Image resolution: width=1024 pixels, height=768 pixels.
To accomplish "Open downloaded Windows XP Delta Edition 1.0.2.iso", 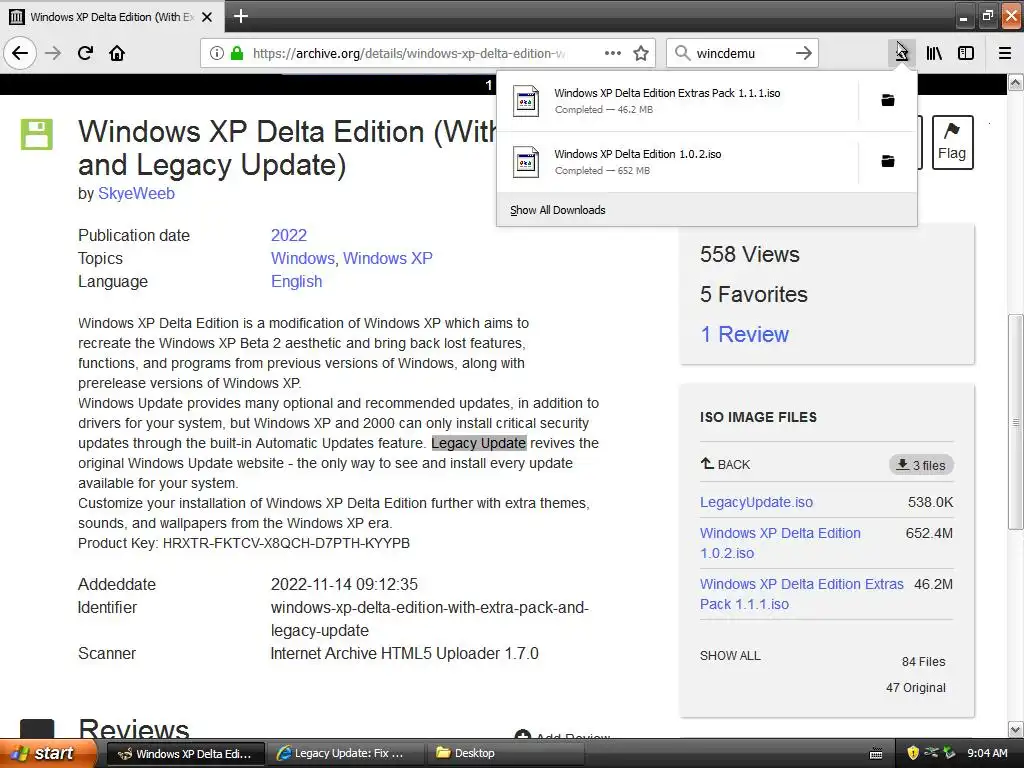I will tap(679, 162).
